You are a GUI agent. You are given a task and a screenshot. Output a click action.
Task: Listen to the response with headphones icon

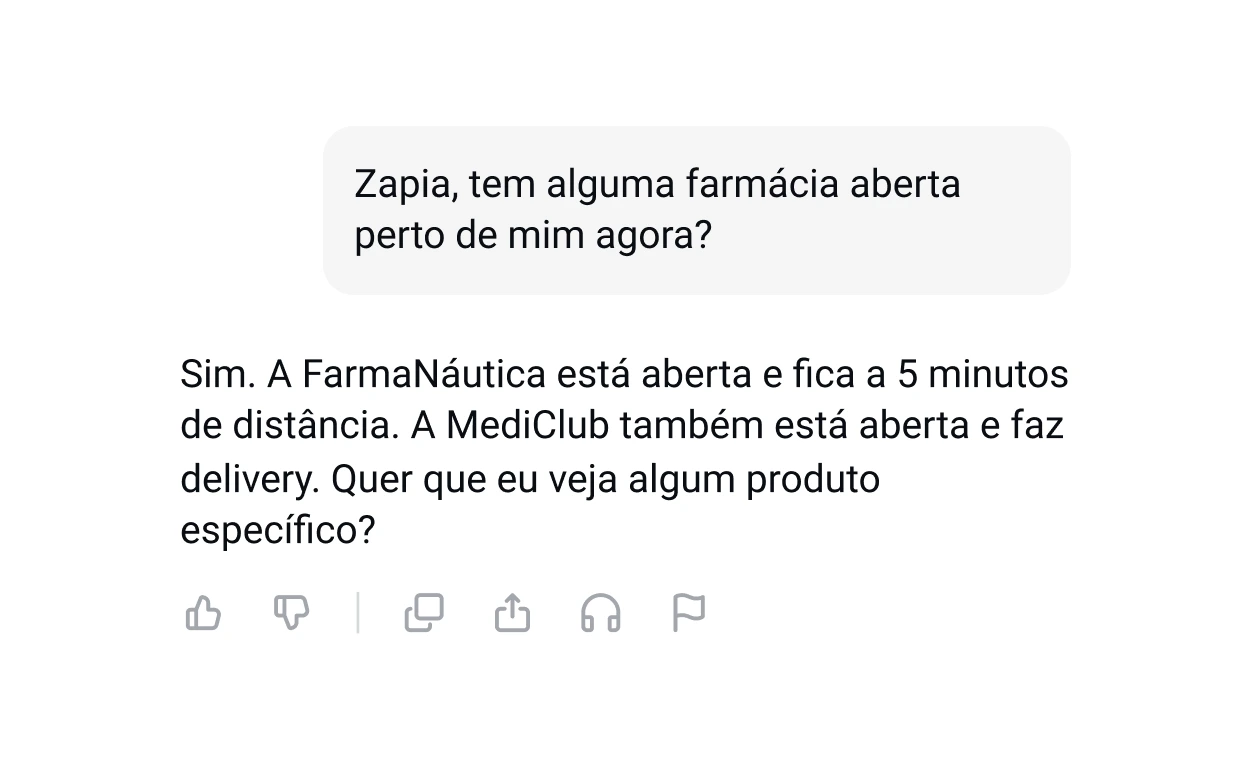click(600, 613)
